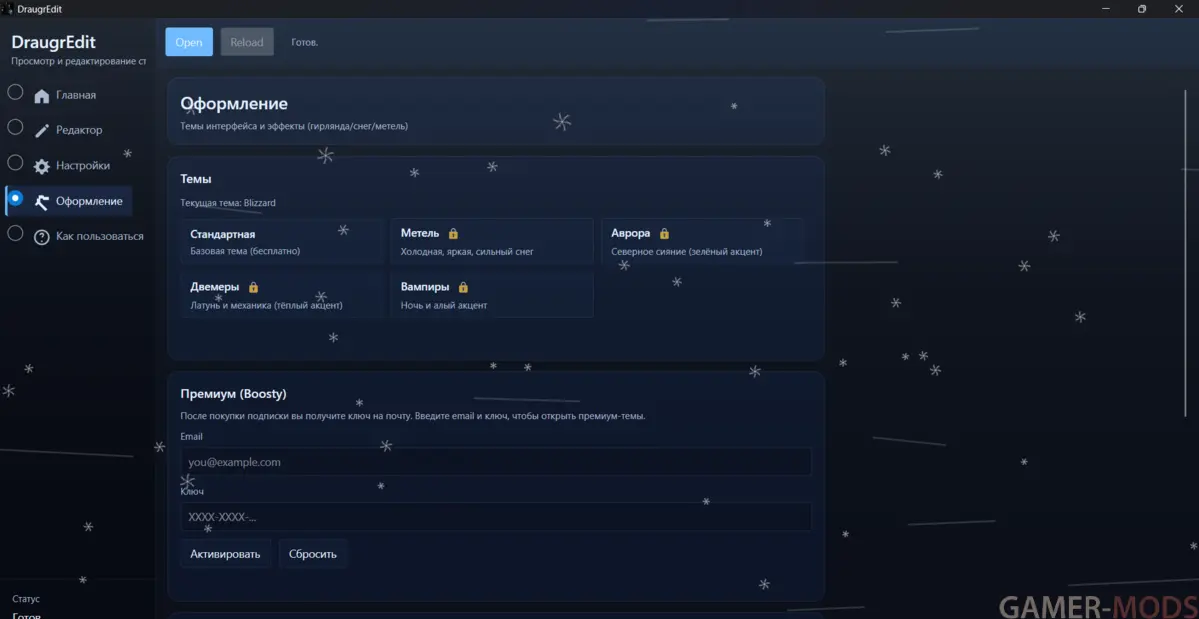Select the Главная radio button
The height and width of the screenshot is (619, 1199).
point(15,93)
